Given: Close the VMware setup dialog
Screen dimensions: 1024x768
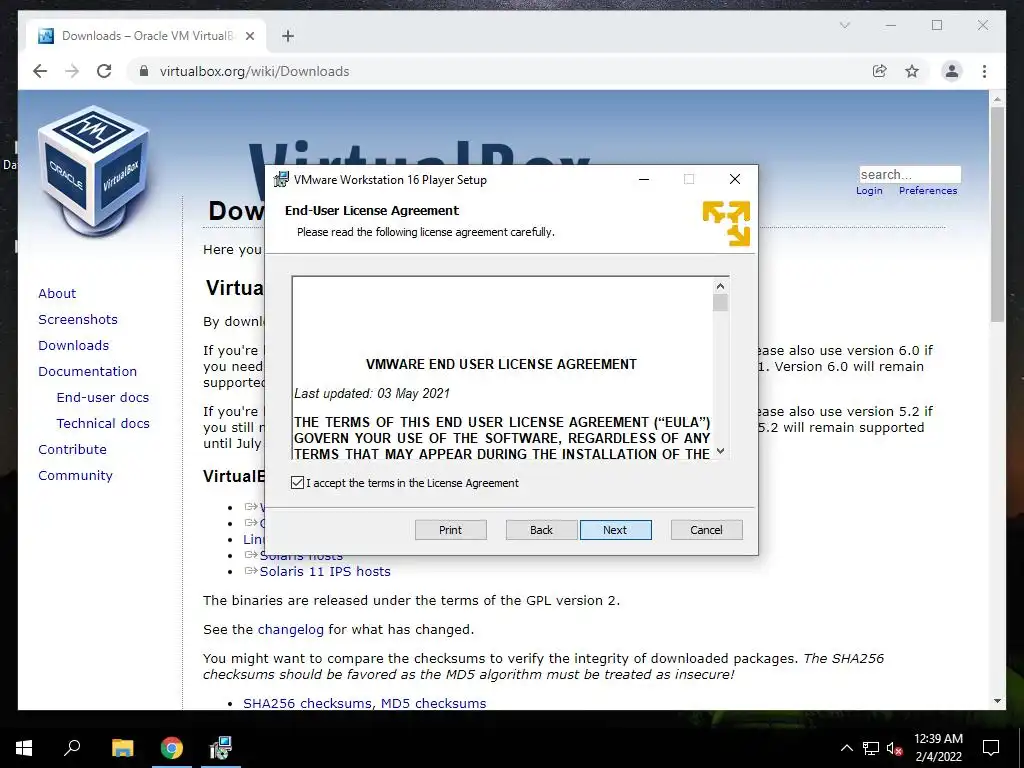Looking at the screenshot, I should (735, 179).
